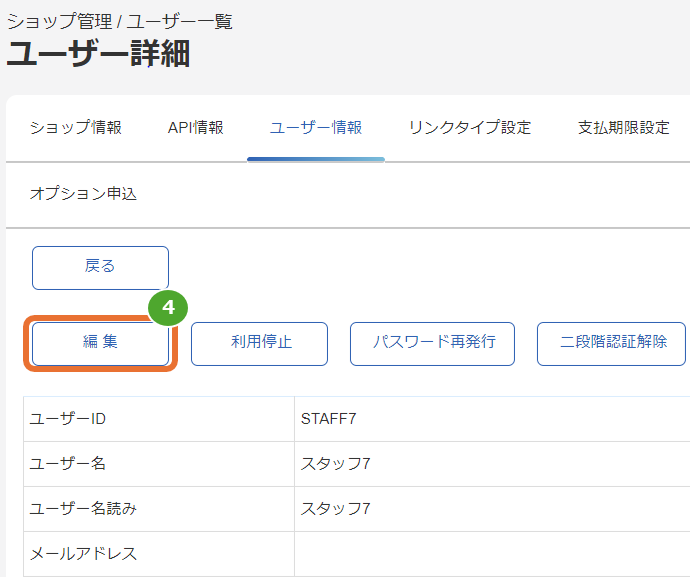Image resolution: width=690 pixels, height=577 pixels.
Task: Click the スタッフ7 value in ユーザー名 row
Action: point(335,463)
